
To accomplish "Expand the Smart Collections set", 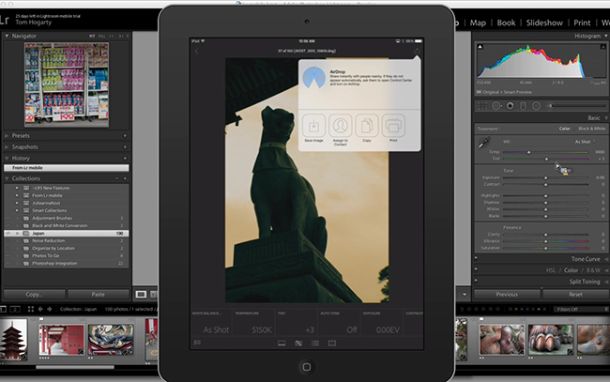I will pos(17,210).
